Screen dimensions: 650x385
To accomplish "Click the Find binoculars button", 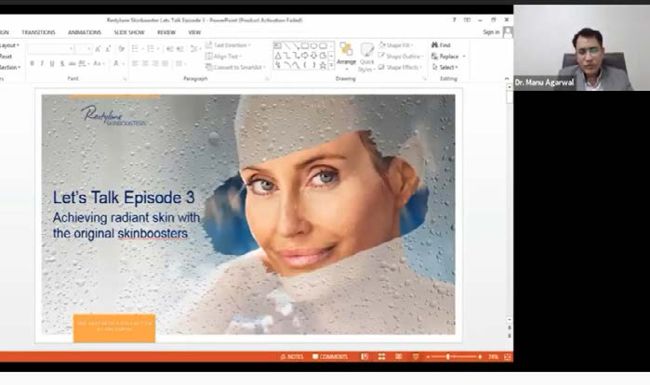I will coord(441,45).
